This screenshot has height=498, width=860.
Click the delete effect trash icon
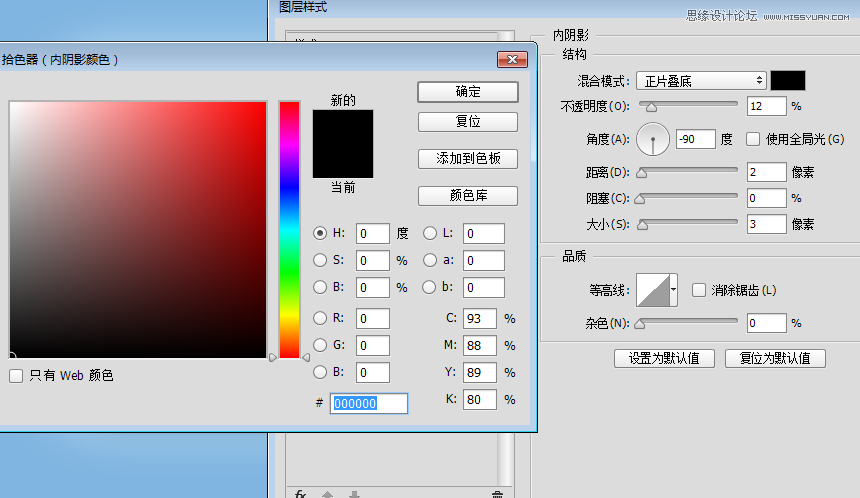[x=497, y=494]
